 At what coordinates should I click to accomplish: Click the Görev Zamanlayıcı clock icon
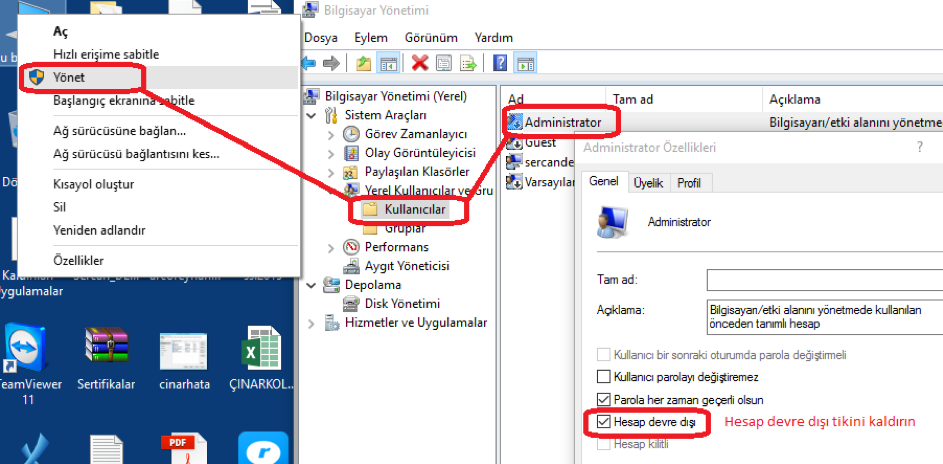click(x=351, y=133)
